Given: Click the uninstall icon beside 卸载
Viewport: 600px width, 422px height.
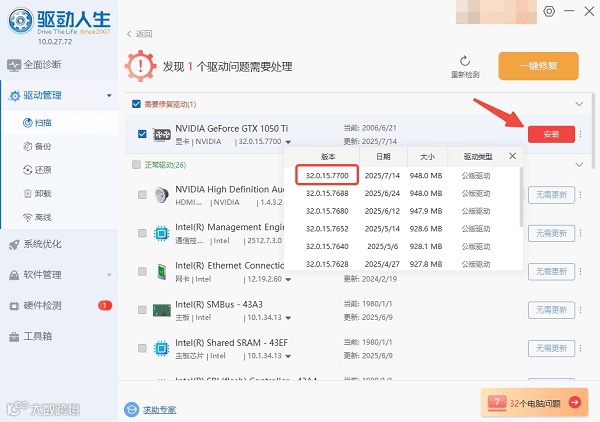Looking at the screenshot, I should pos(27,194).
